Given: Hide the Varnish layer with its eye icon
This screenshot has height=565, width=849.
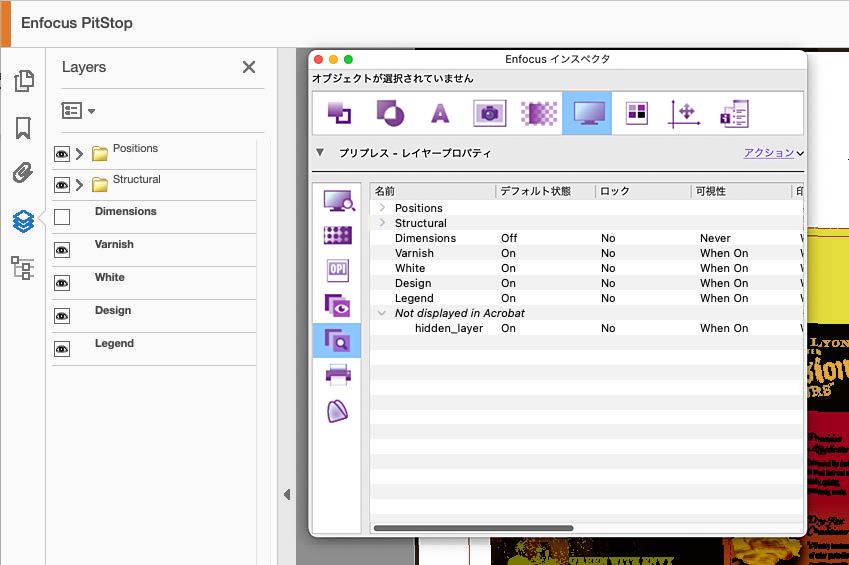Looking at the screenshot, I should (62, 250).
